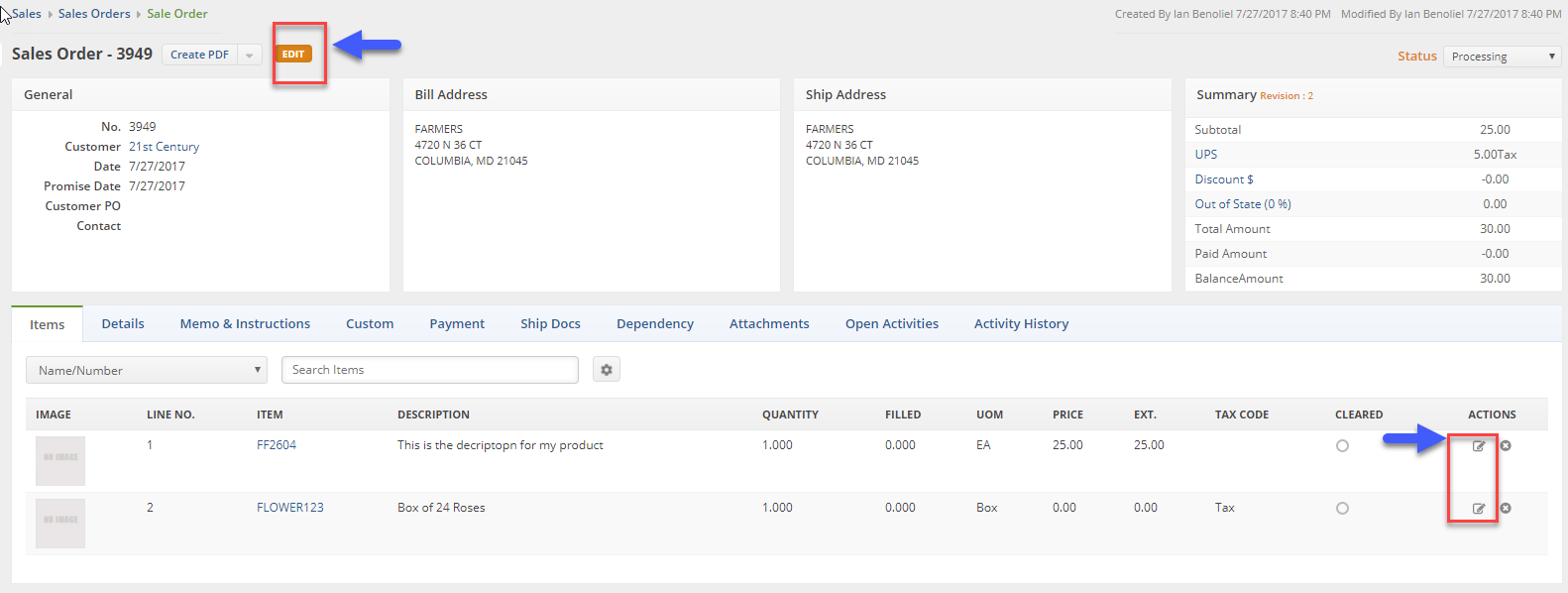Toggle Cleared radio for FLOWER123 line
Viewport: 1568px width, 593px height.
[x=1342, y=509]
